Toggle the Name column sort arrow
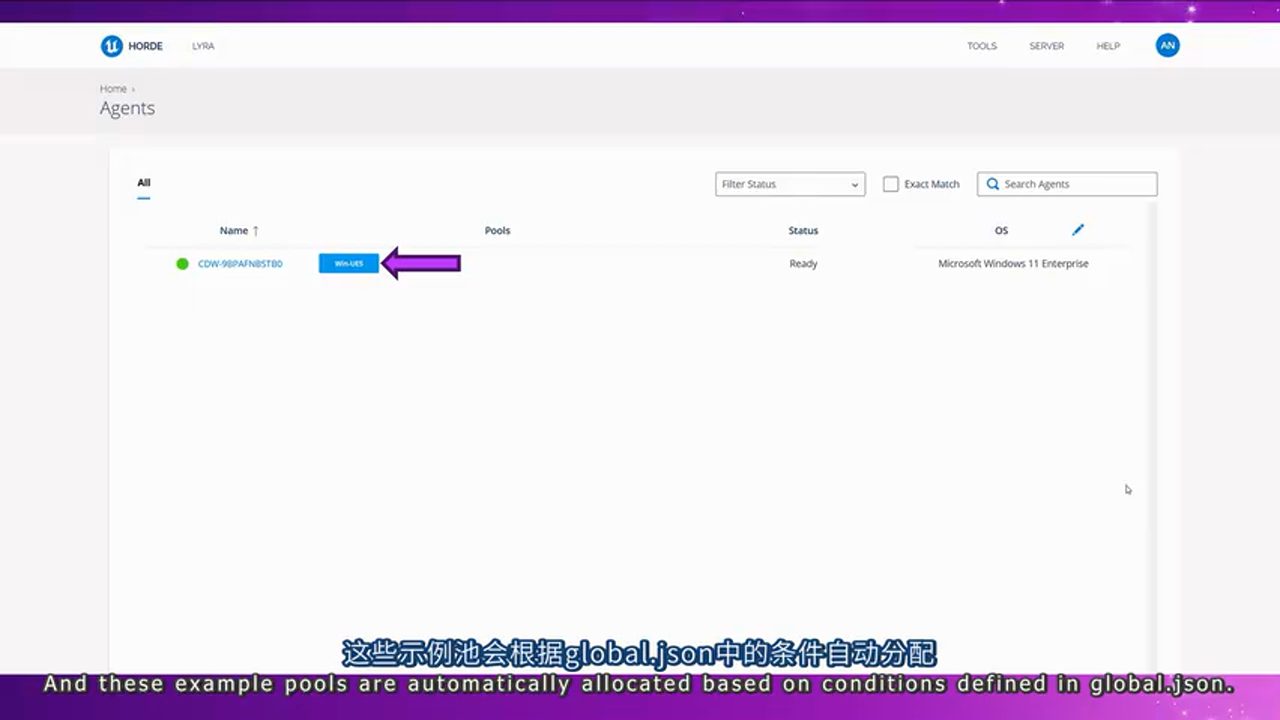Image resolution: width=1280 pixels, height=720 pixels. point(255,230)
